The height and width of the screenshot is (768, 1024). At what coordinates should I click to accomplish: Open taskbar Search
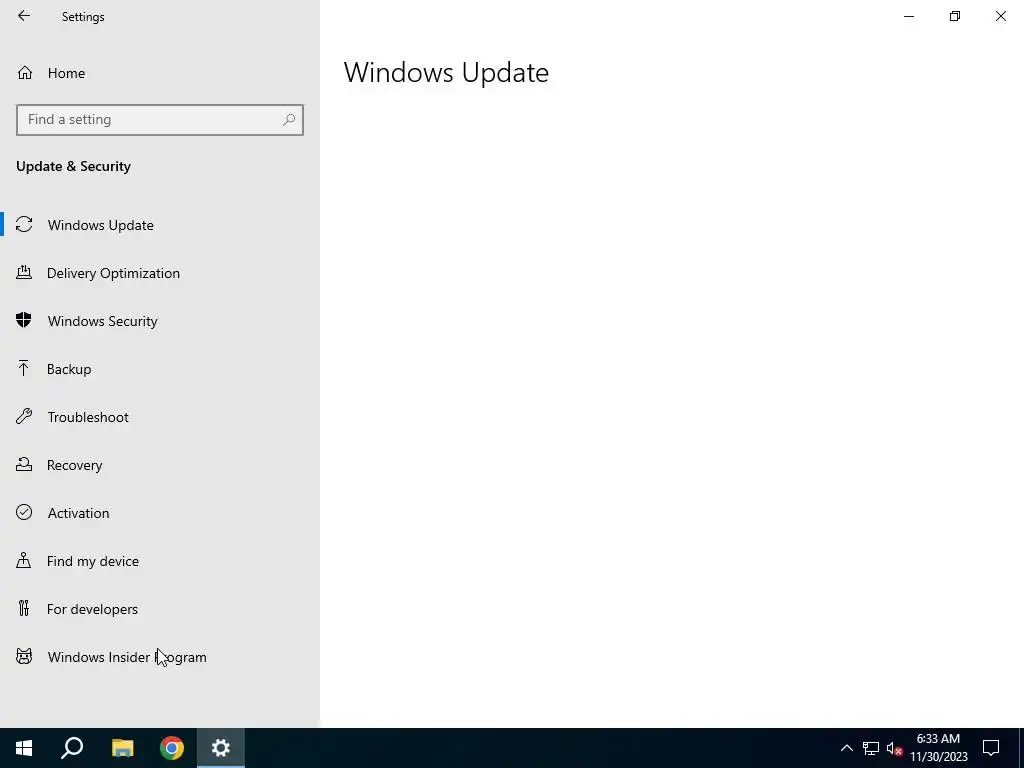72,748
